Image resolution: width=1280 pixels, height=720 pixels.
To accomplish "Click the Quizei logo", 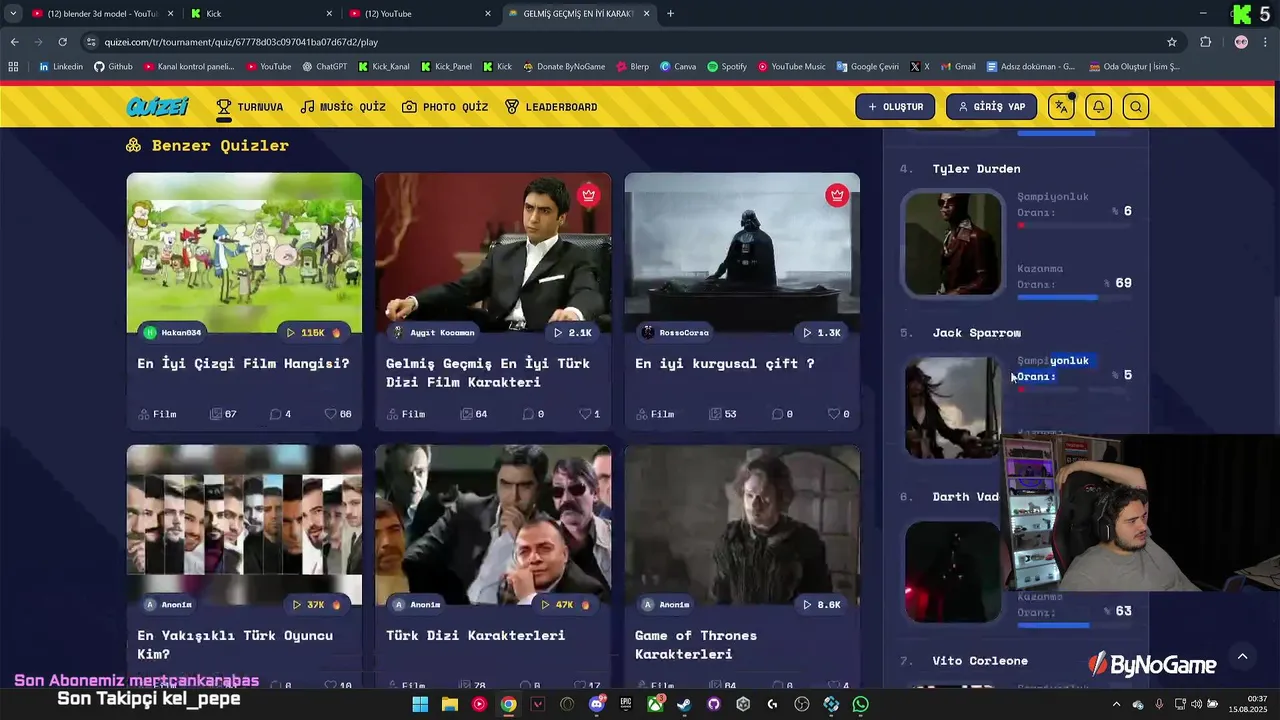I will click(158, 106).
